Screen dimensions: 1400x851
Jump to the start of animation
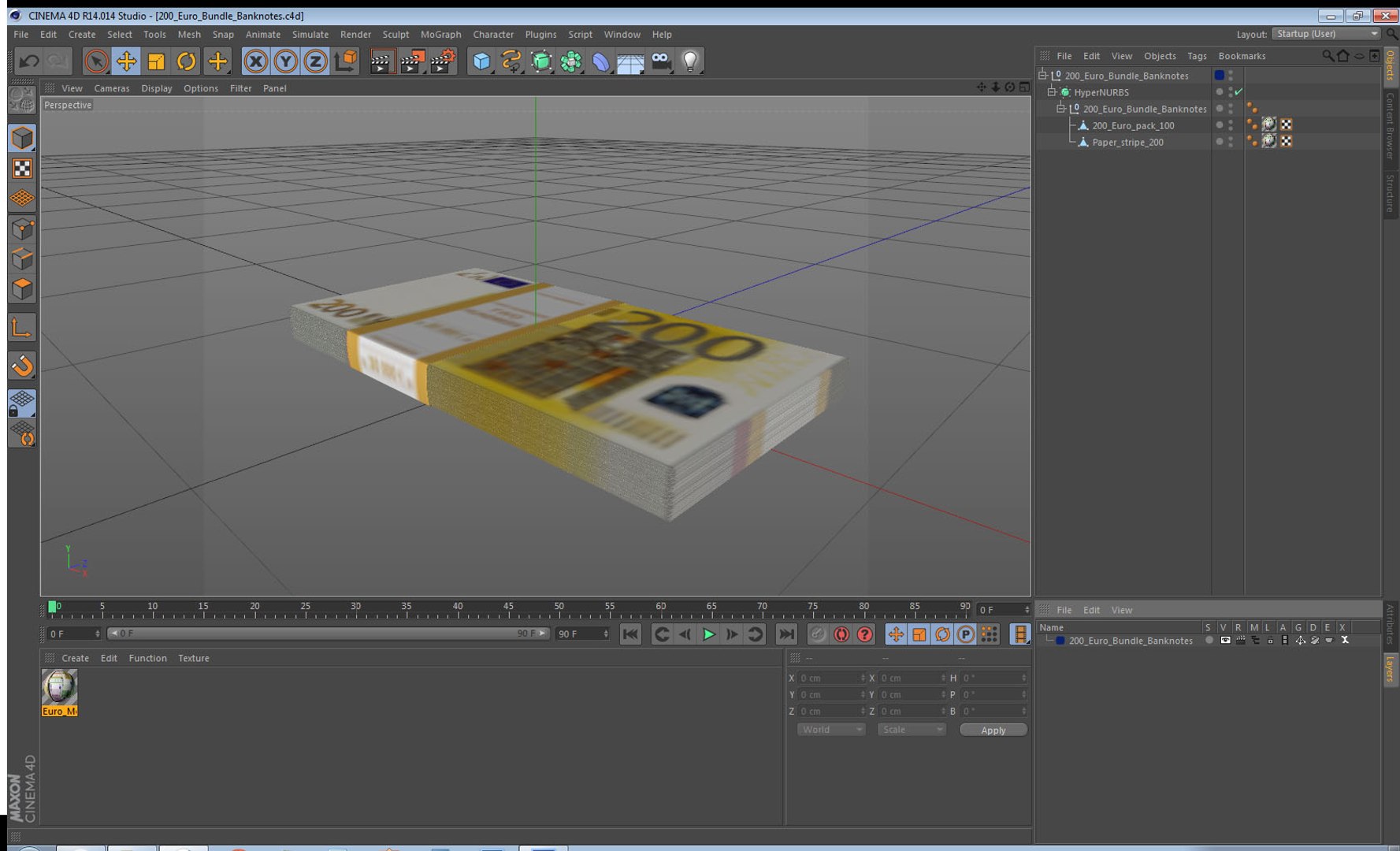point(630,634)
